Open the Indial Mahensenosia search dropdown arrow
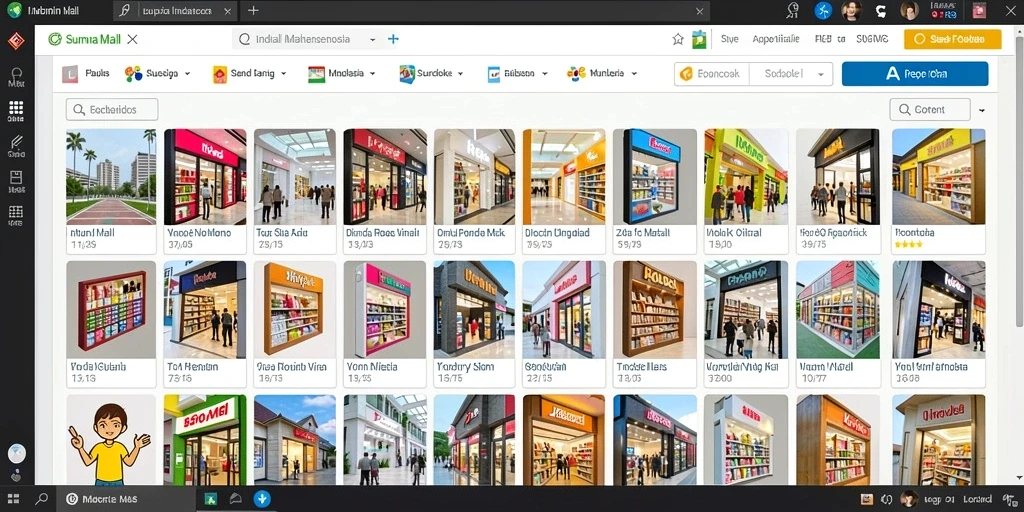 click(x=372, y=39)
